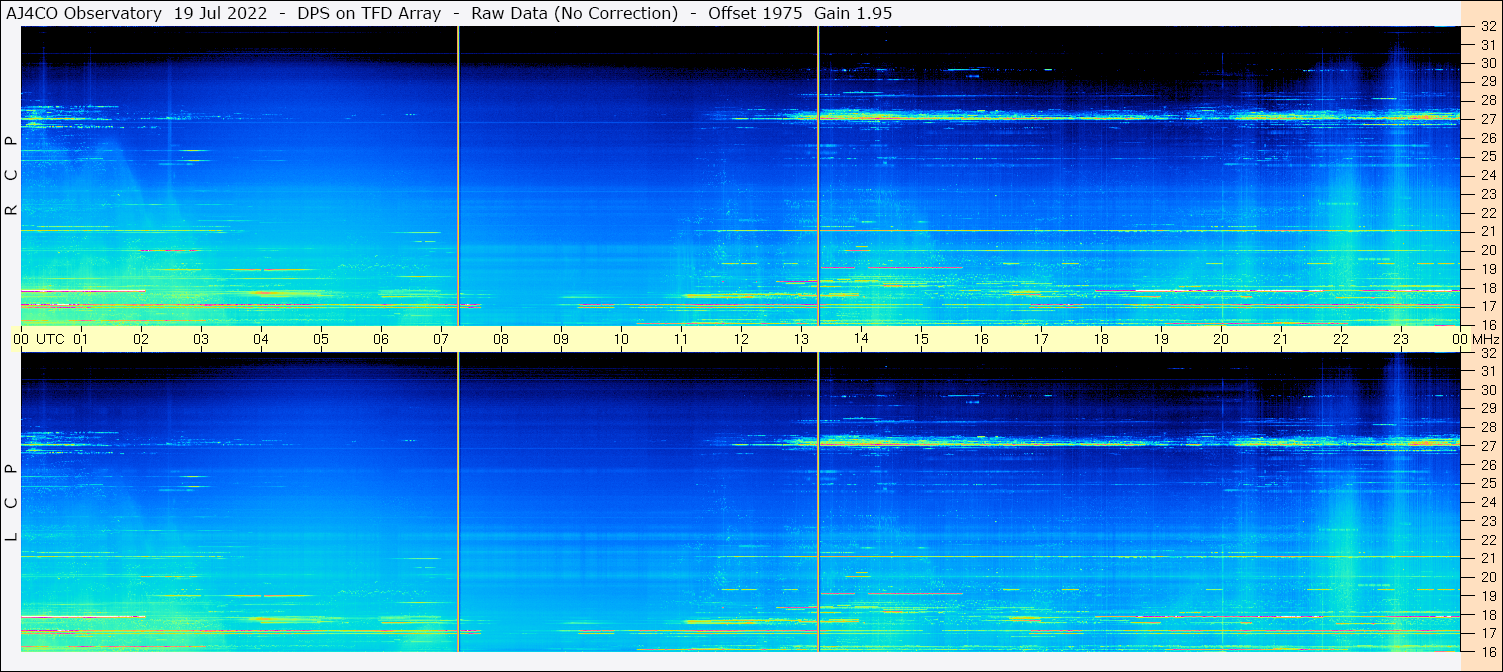Click "DPS on TFD Array" header text
1503x672 pixels.
[369, 13]
